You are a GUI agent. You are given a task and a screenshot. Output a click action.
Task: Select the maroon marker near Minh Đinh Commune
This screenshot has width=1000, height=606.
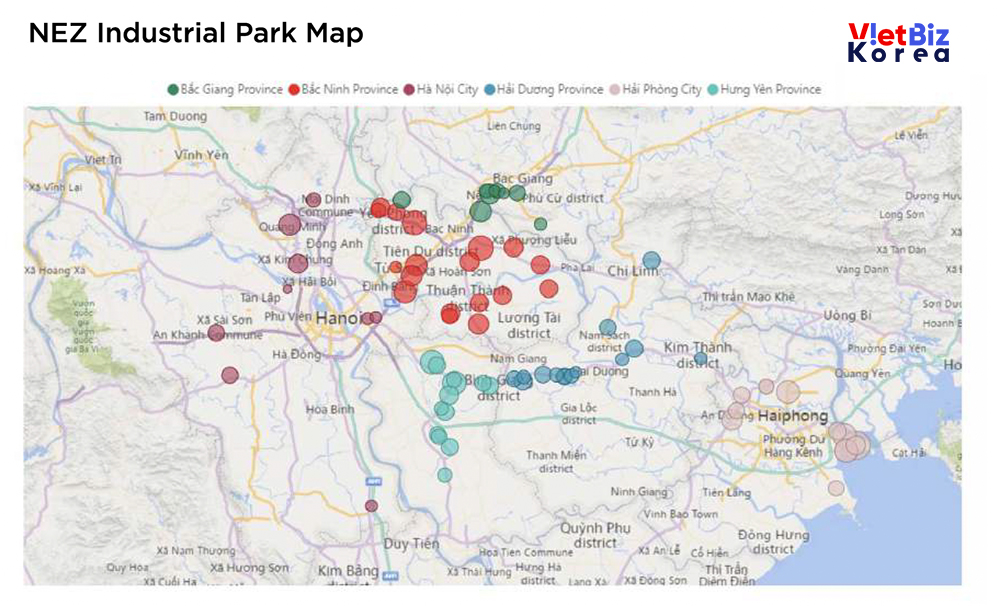(x=313, y=200)
